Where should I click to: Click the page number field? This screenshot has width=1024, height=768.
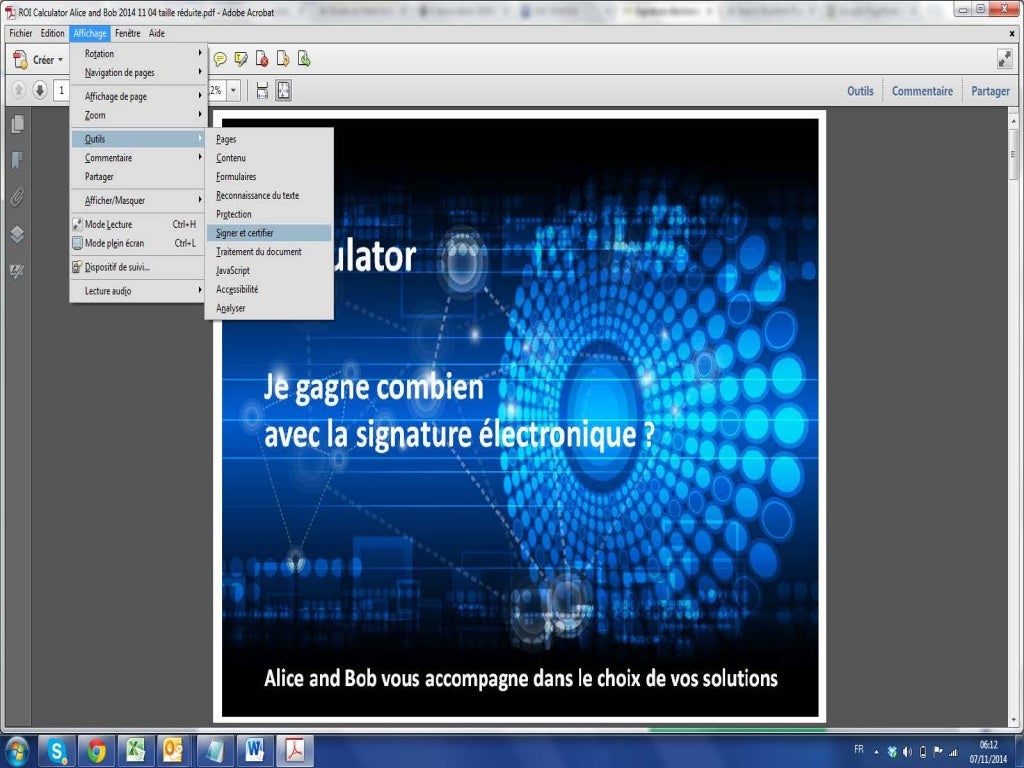[x=61, y=90]
